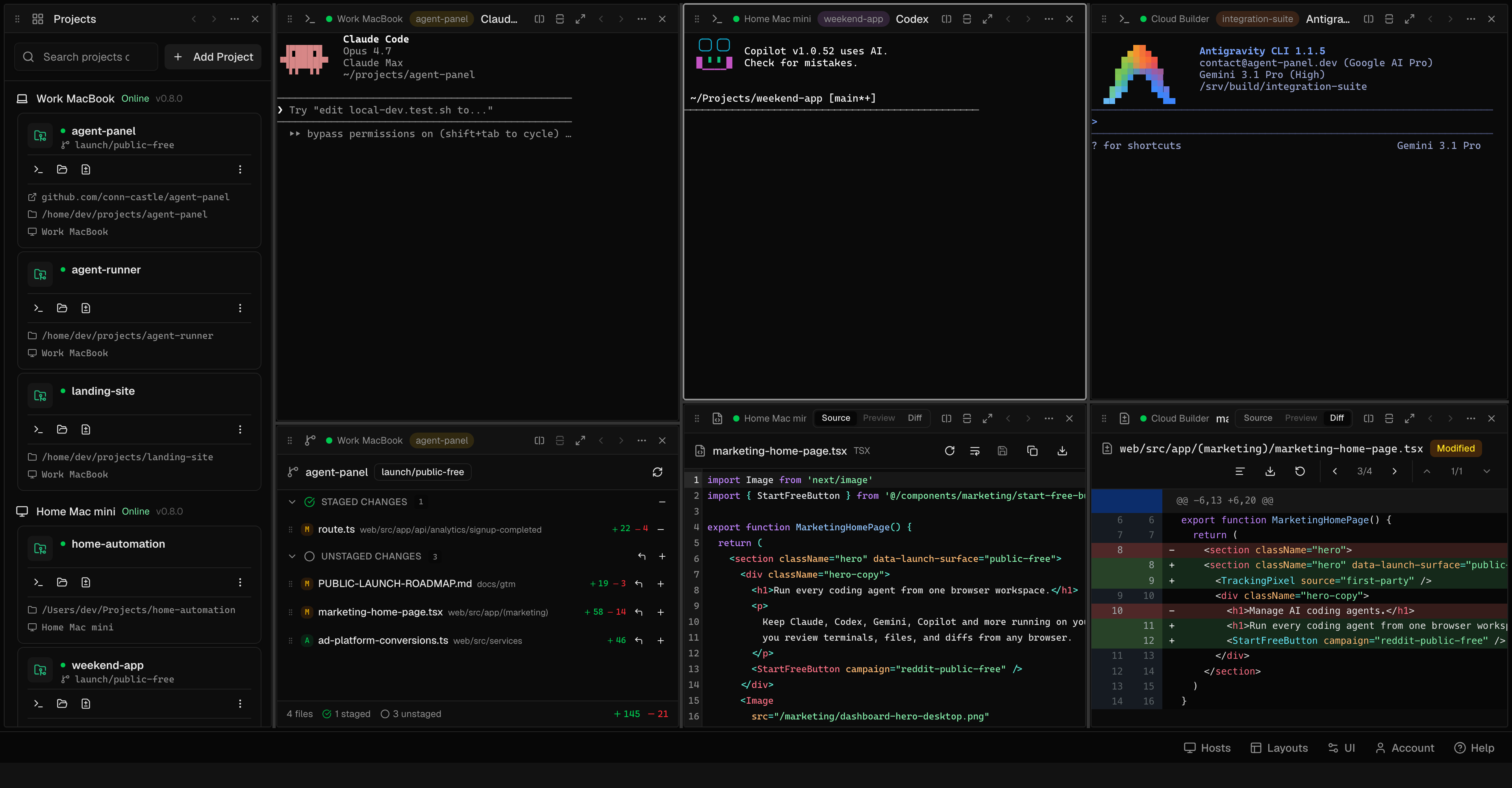The height and width of the screenshot is (788, 1512).
Task: Open Help in the bottom bar
Action: click(1475, 748)
